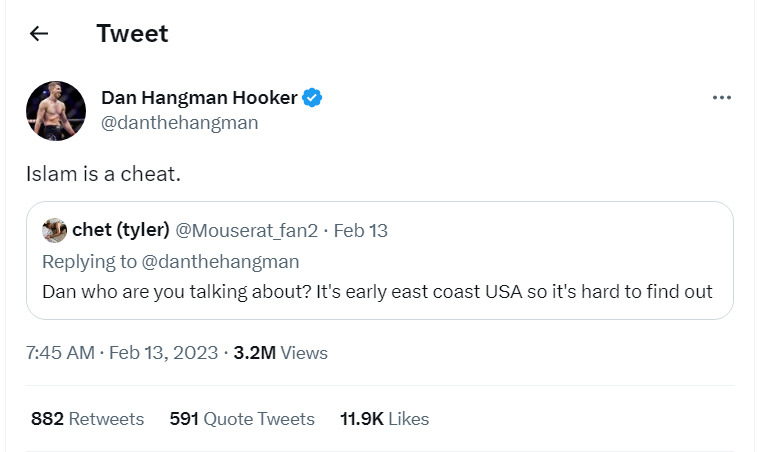Open Dan Hangman Hooker's profile picture

tap(56, 111)
